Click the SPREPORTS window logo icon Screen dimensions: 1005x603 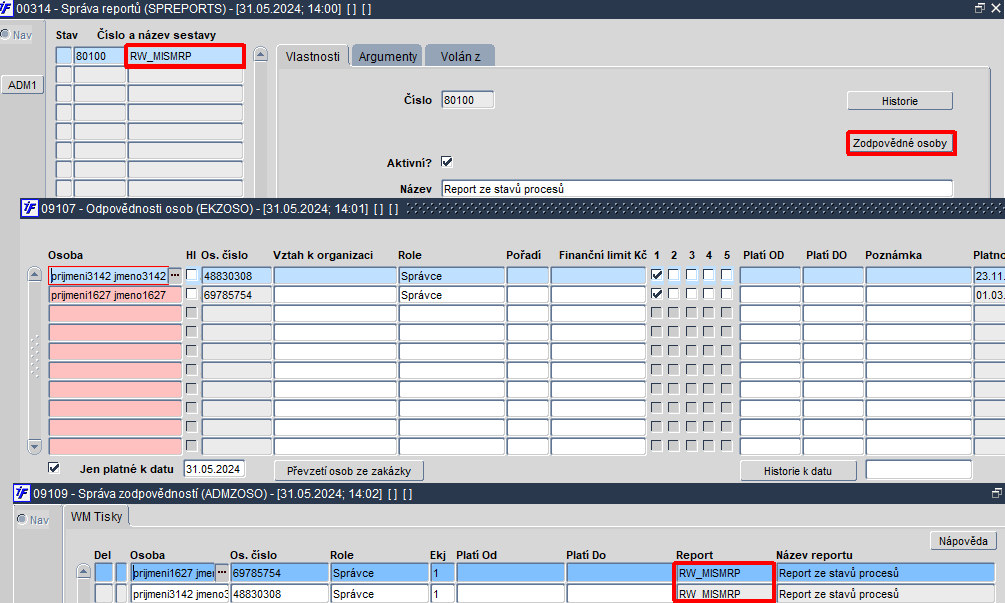pos(6,8)
